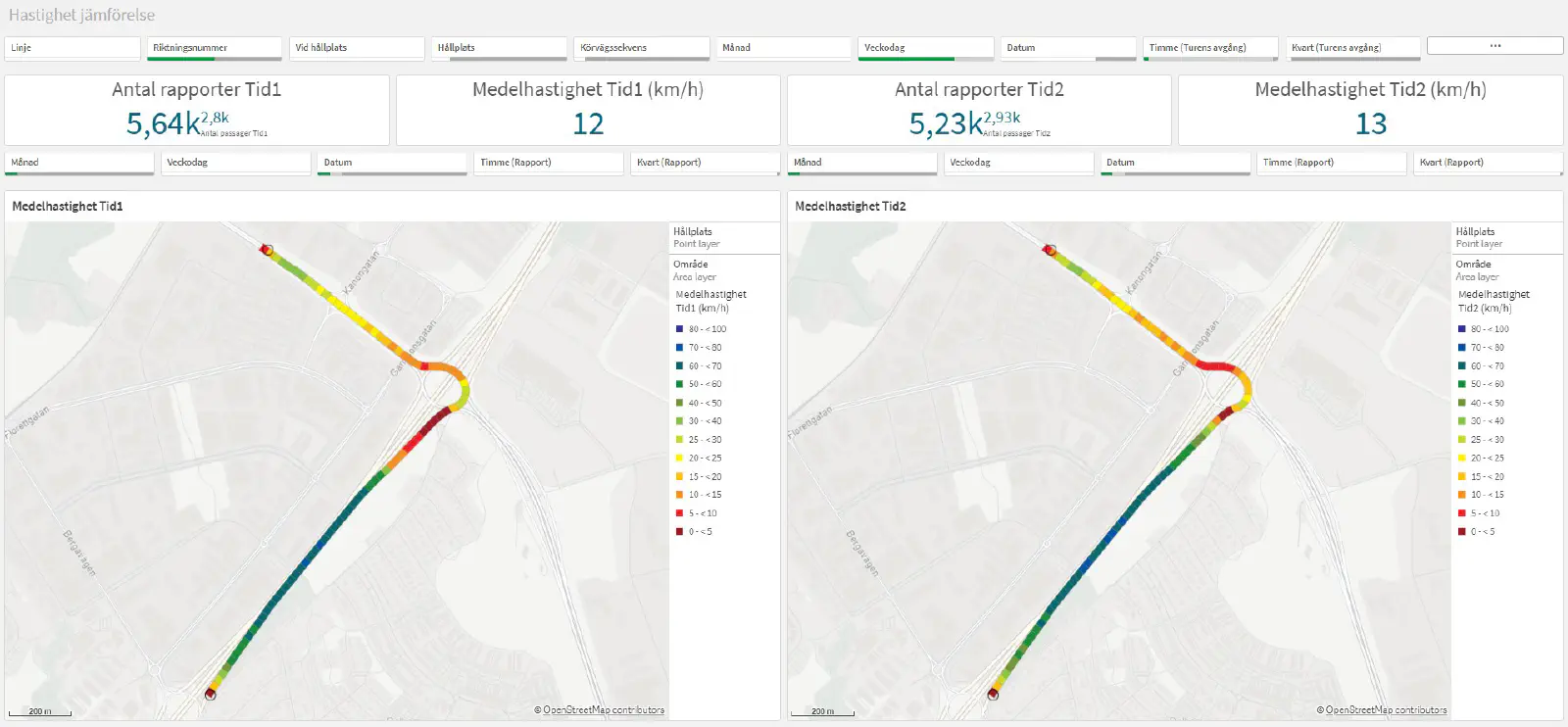Viewport: 1568px width, 727px height.
Task: Expand the Riktningsnummer filter
Action: tap(215, 48)
